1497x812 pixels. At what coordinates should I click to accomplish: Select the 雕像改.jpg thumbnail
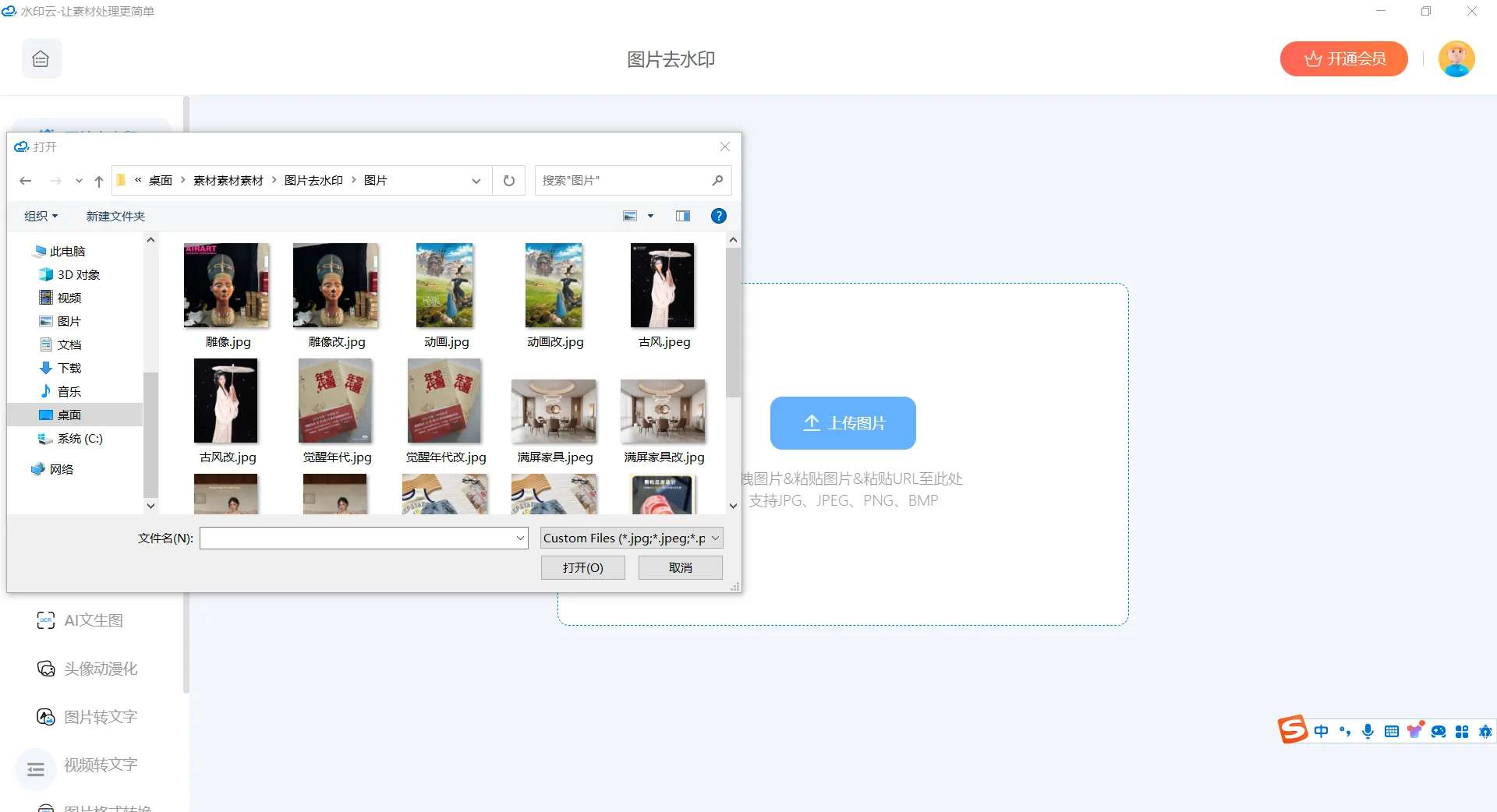pos(336,285)
